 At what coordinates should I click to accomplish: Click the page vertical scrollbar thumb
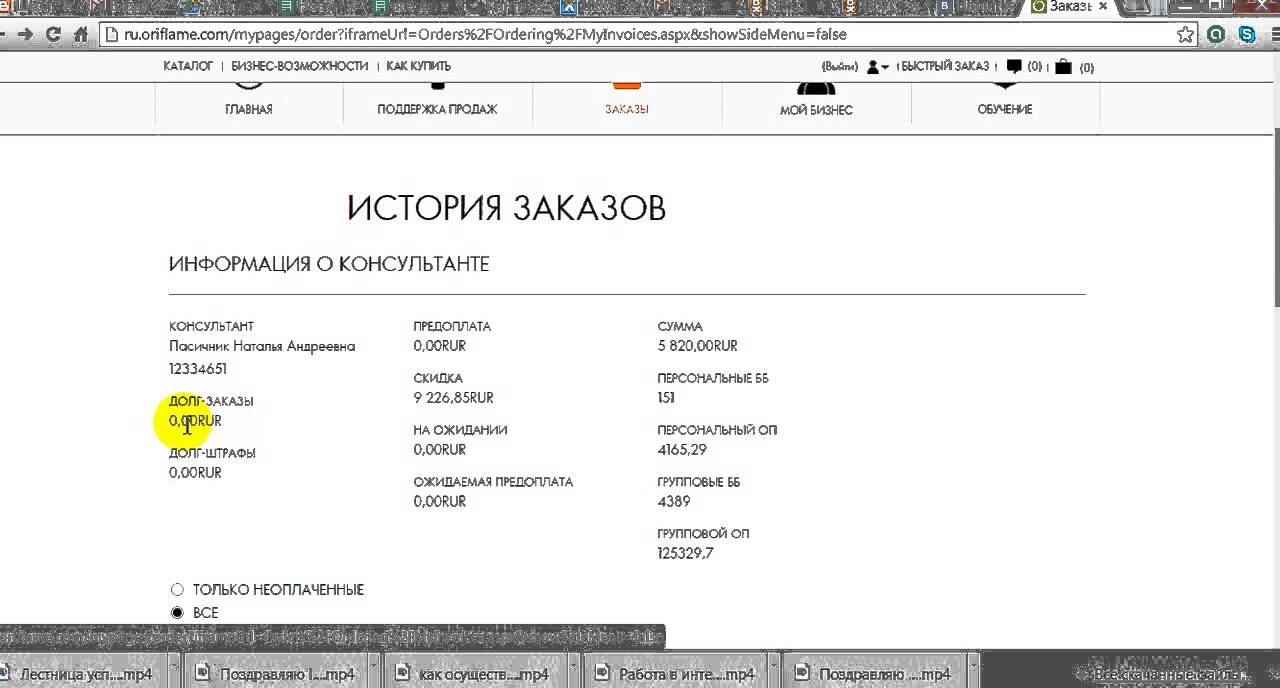click(x=1275, y=218)
